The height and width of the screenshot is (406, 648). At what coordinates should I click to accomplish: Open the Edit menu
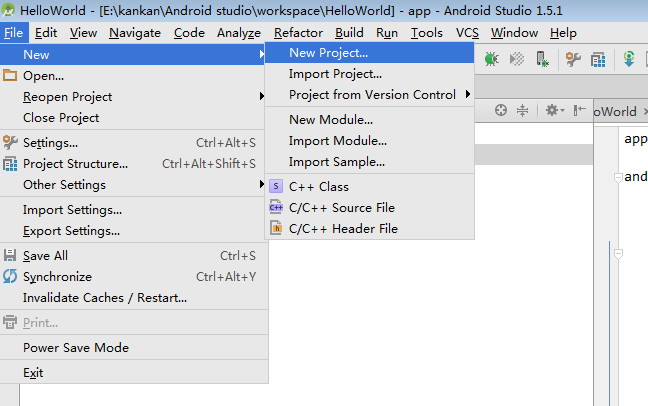click(x=46, y=33)
